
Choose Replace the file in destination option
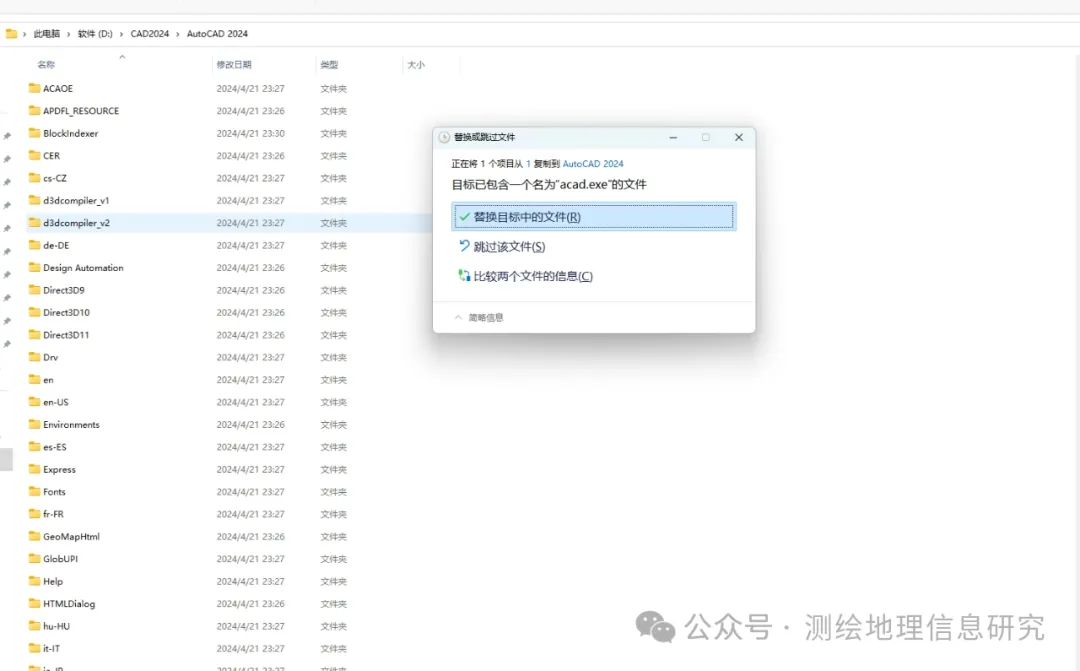[594, 216]
